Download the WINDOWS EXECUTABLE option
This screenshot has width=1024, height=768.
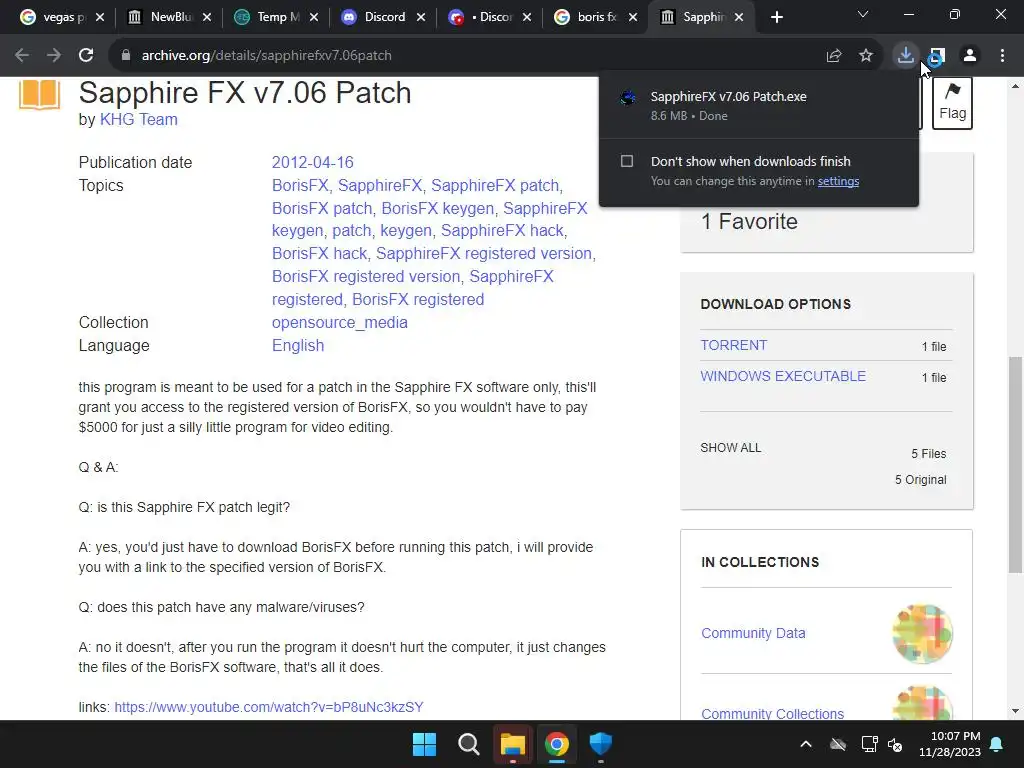[783, 376]
